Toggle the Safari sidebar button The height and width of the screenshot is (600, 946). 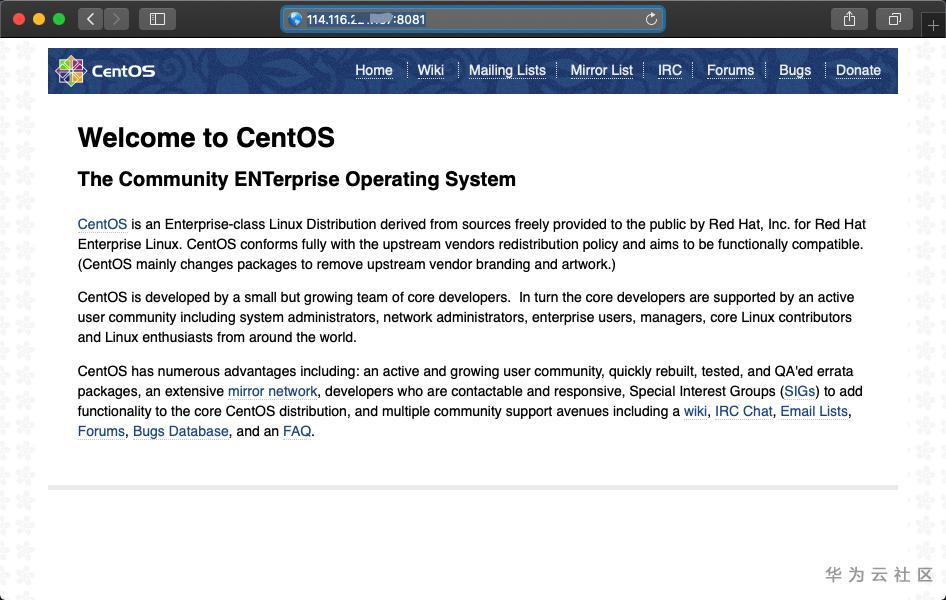click(157, 19)
